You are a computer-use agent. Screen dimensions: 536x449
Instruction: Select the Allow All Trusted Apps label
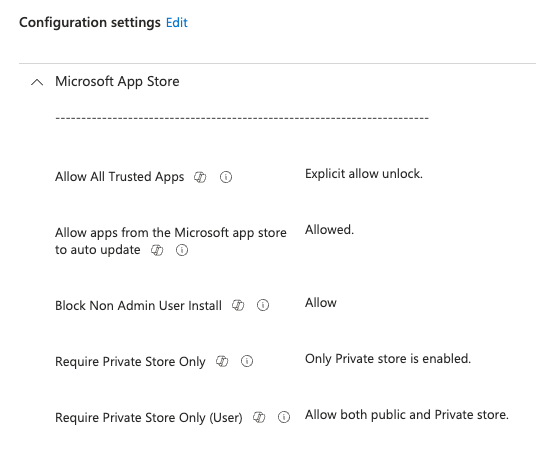pyautogui.click(x=120, y=177)
